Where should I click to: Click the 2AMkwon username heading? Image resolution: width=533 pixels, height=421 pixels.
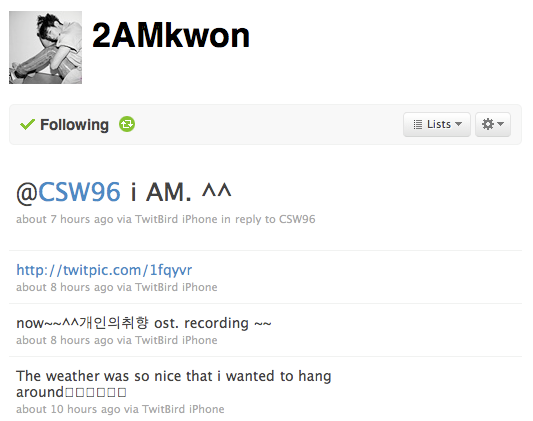point(171,35)
